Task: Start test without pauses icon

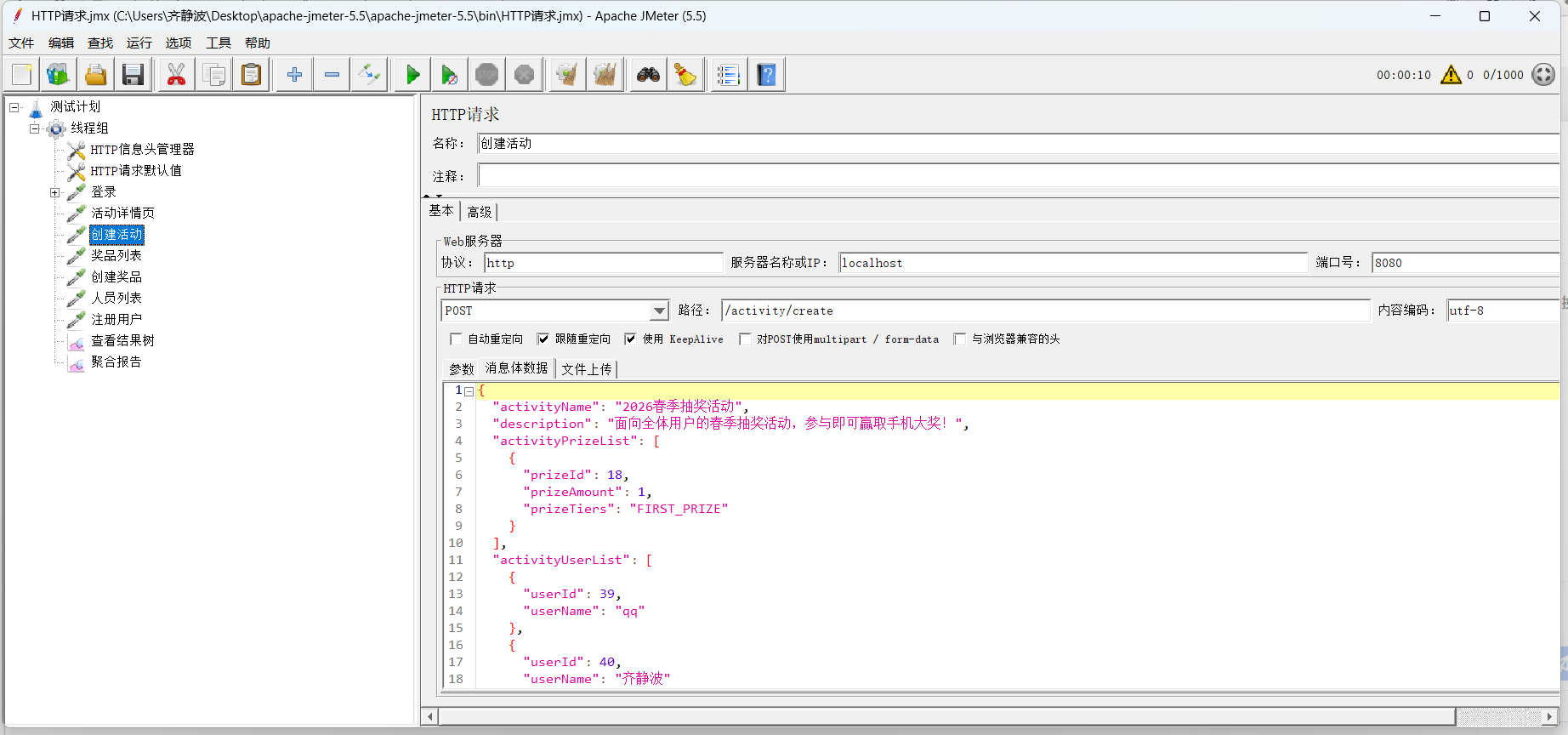Action: click(450, 75)
